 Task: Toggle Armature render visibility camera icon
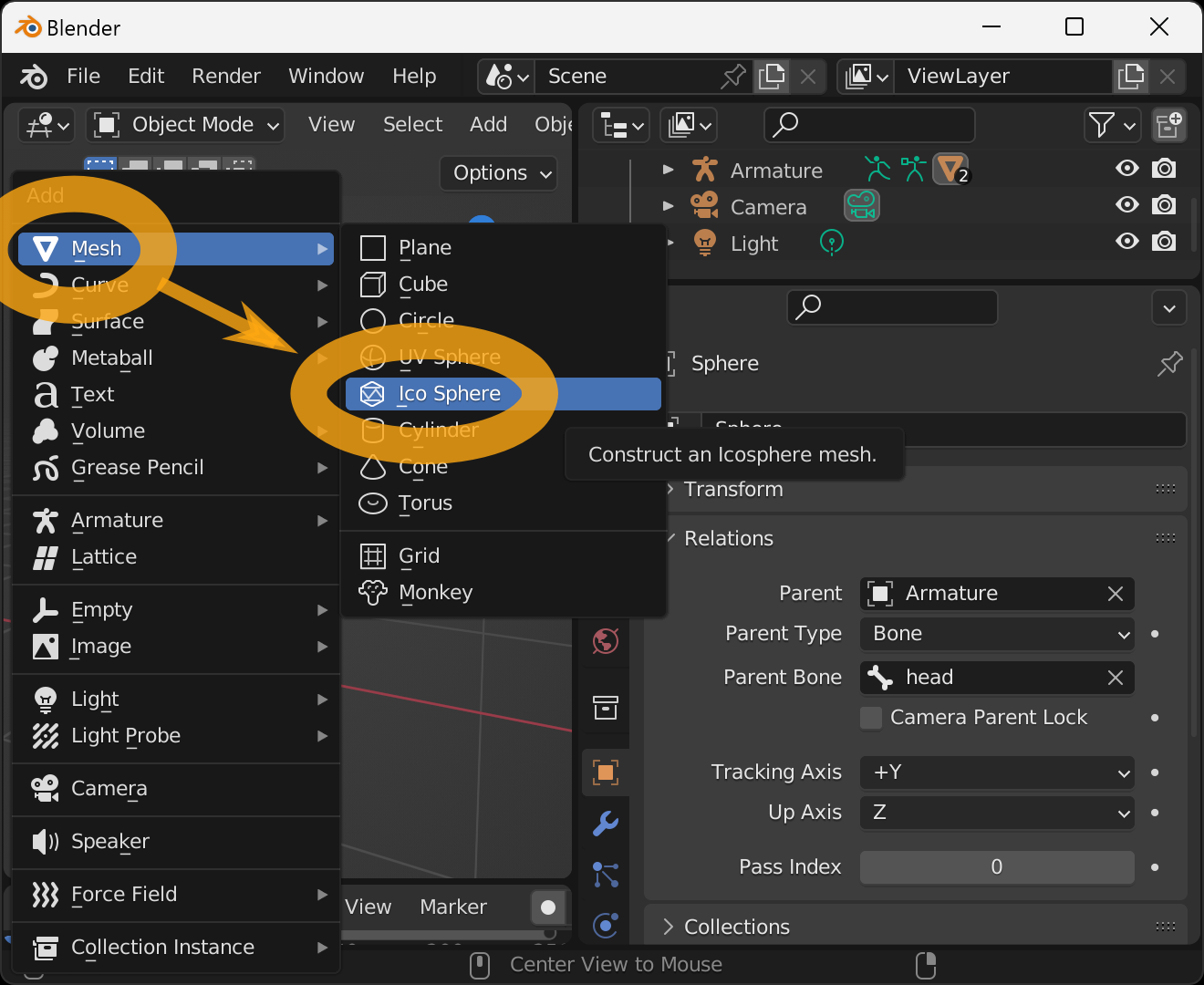coord(1164,169)
